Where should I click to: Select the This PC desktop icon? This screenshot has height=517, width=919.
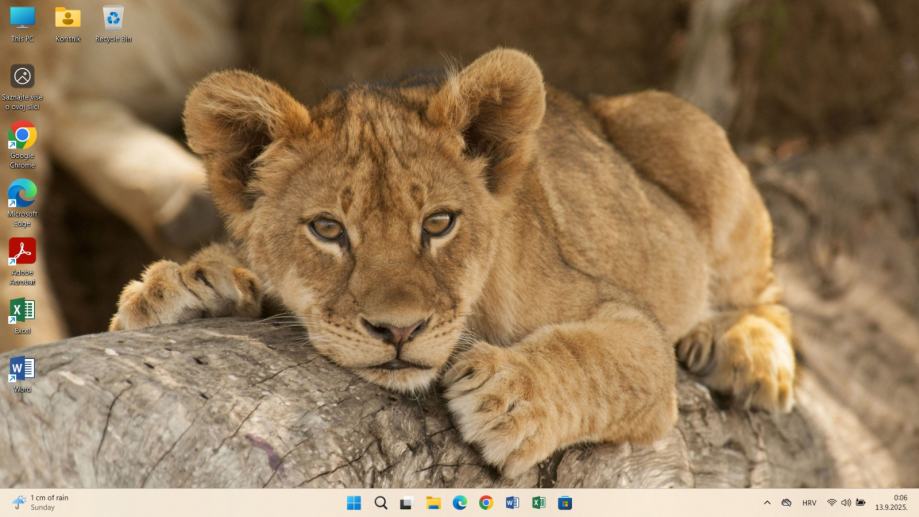coord(22,23)
